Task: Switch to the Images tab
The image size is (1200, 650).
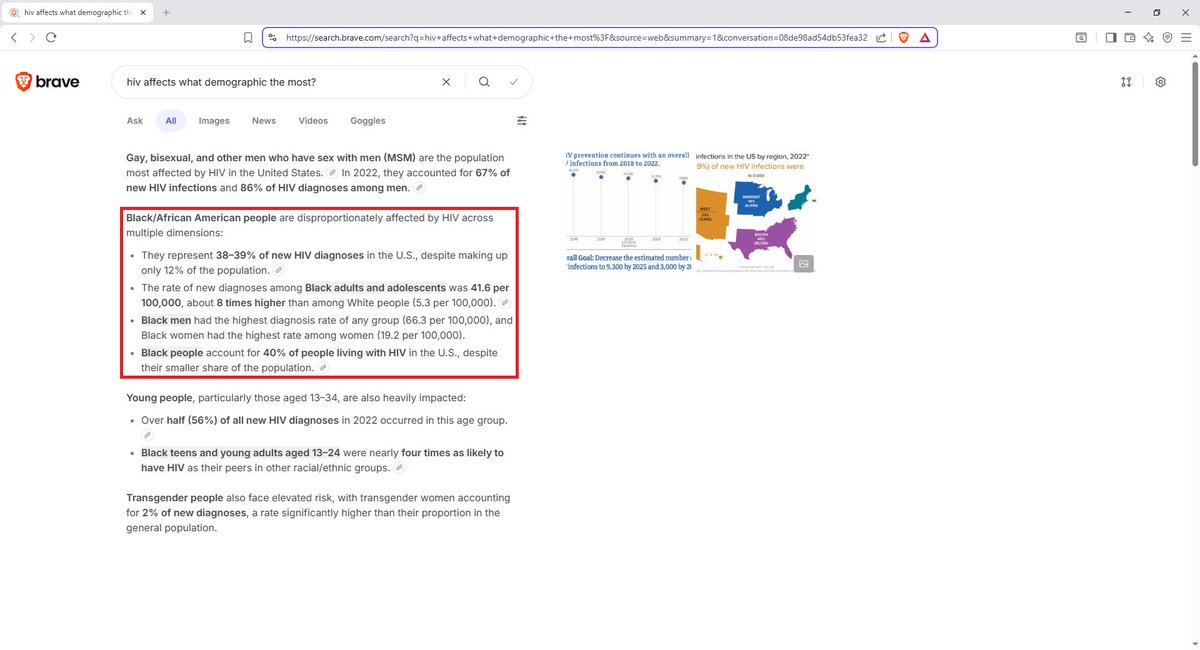Action: pyautogui.click(x=214, y=121)
